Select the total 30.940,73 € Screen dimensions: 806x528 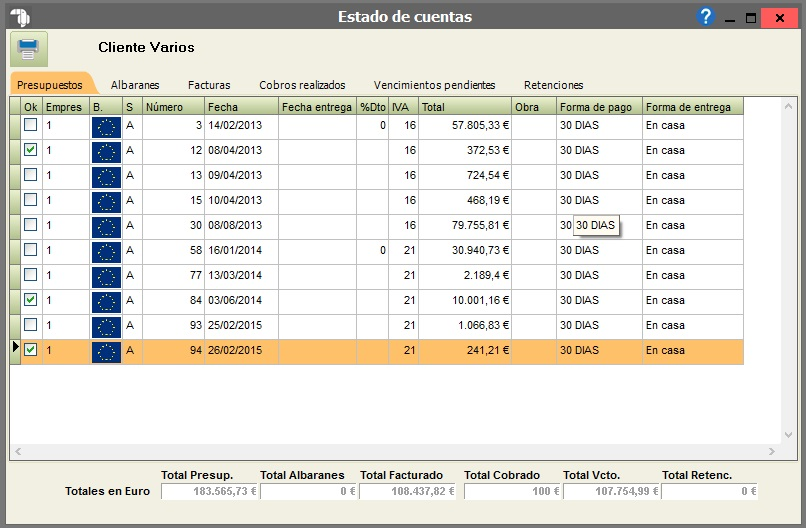(465, 252)
